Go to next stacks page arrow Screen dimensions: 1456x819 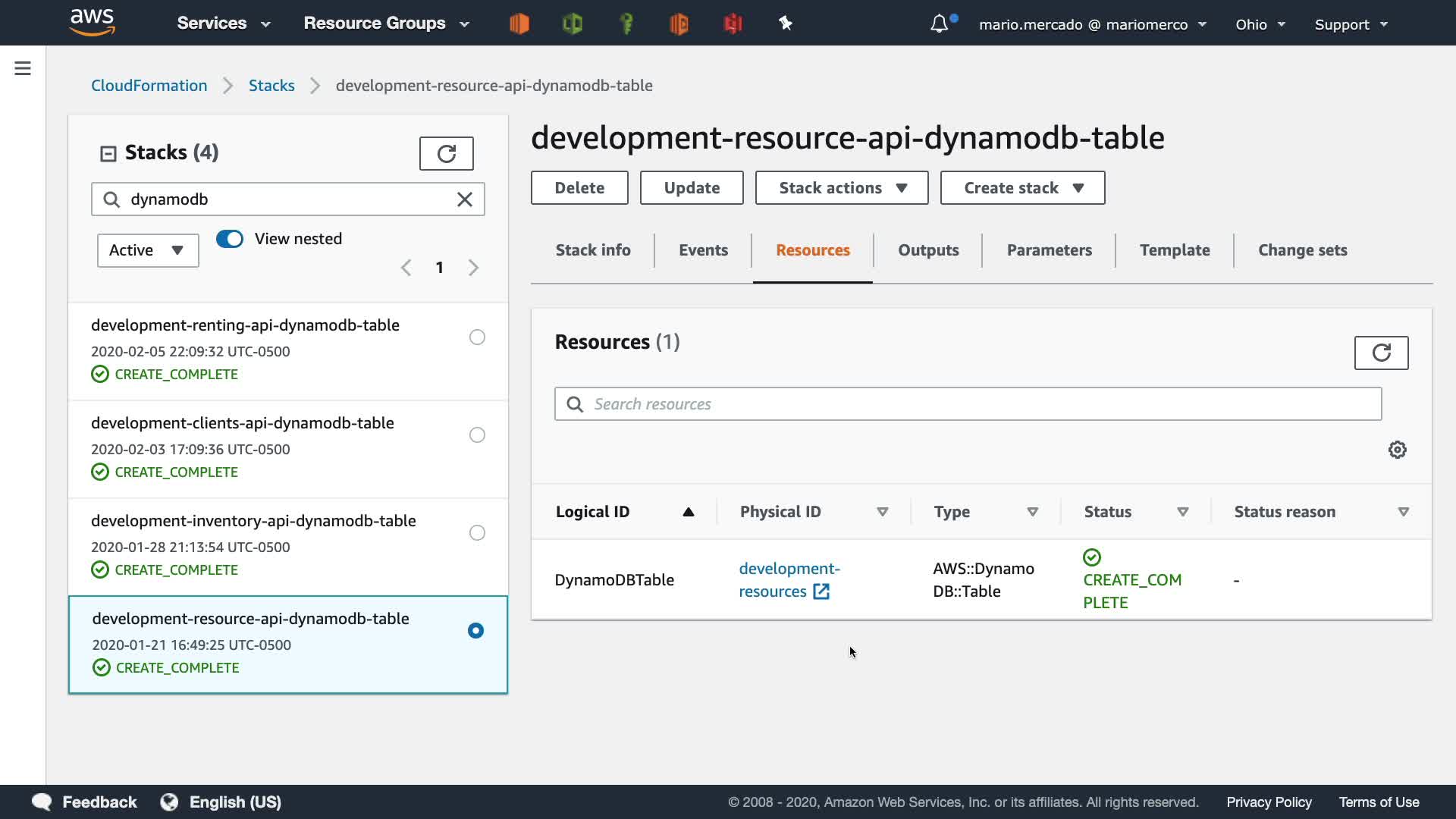pyautogui.click(x=474, y=268)
